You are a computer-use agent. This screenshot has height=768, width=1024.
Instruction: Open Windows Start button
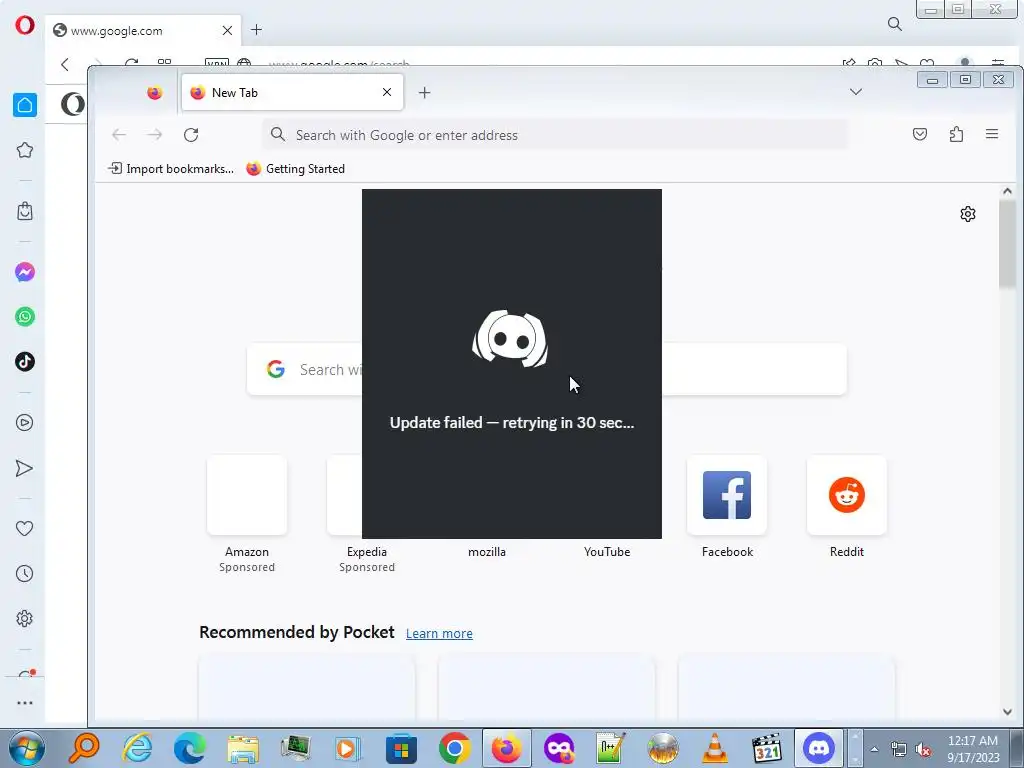pos(27,748)
